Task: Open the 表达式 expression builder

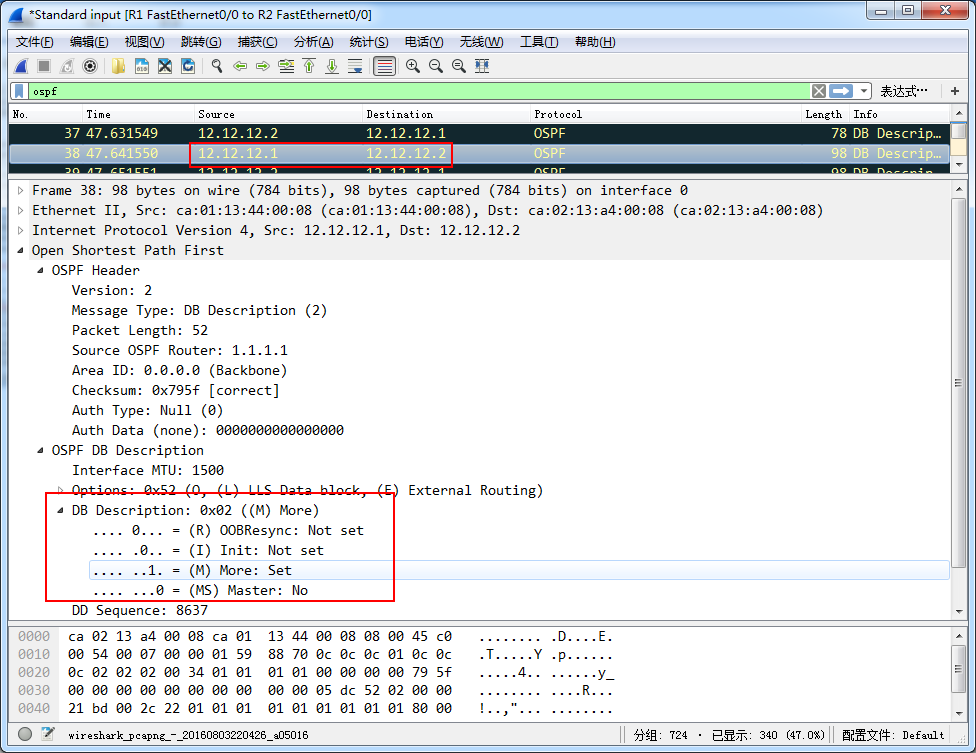Action: click(904, 91)
